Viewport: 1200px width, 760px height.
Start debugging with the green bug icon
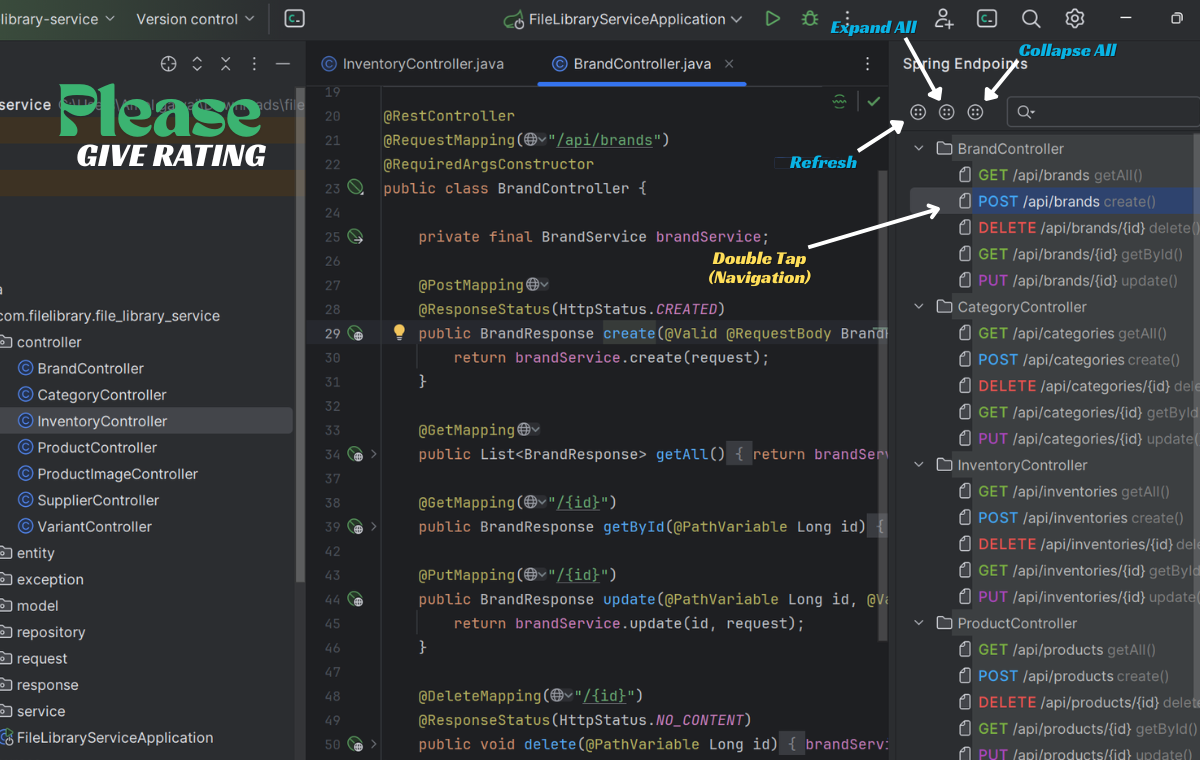[x=810, y=19]
